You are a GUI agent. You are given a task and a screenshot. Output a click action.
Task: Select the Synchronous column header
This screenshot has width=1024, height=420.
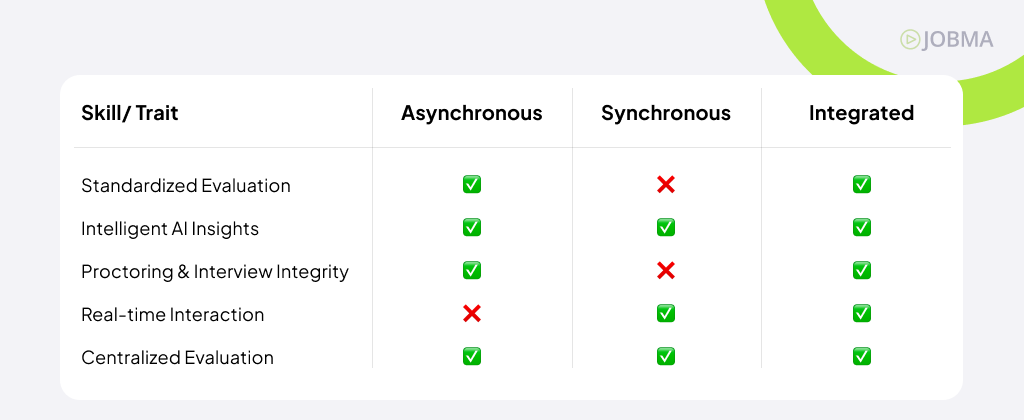[x=666, y=113]
